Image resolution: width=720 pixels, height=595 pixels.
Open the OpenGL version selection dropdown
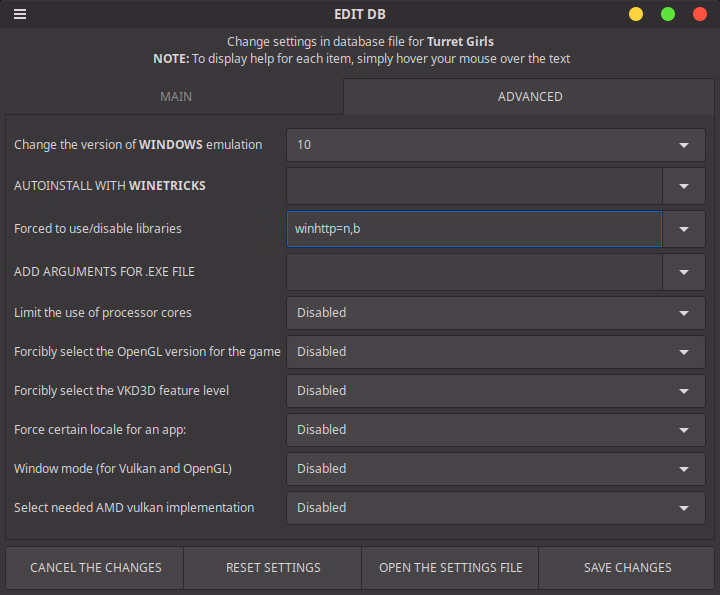coord(496,352)
